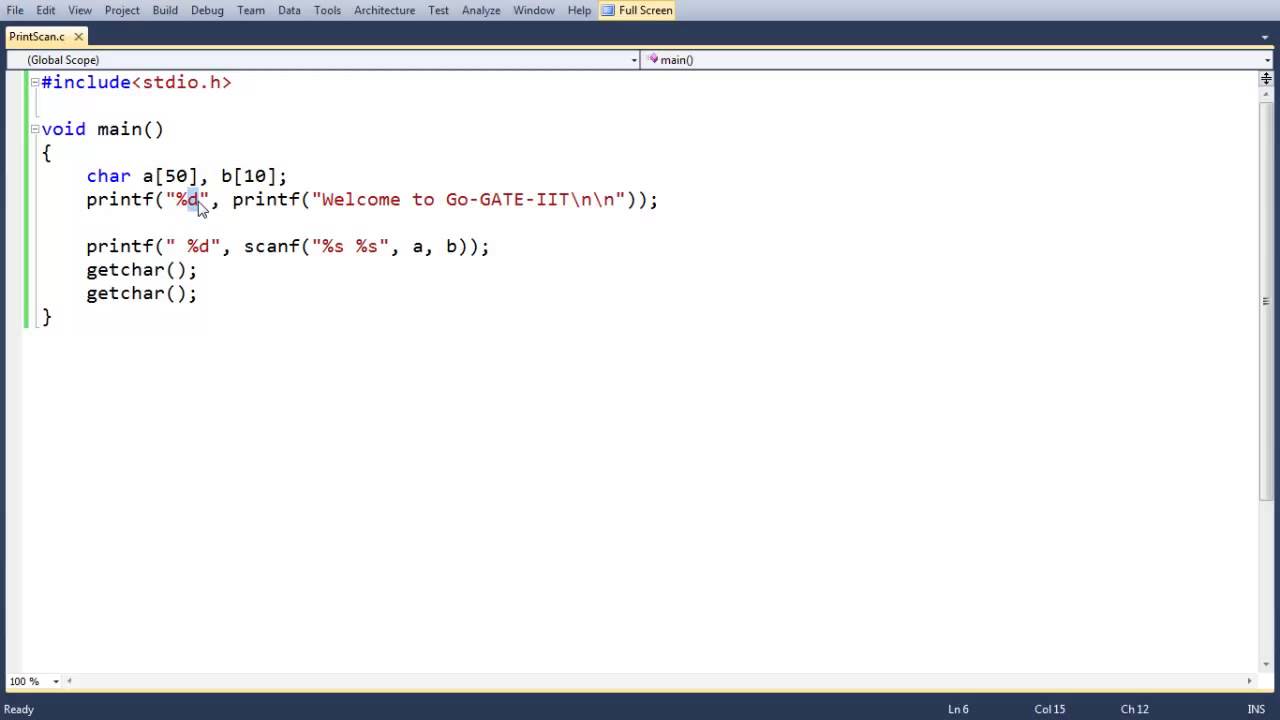Open the Help menu
Screen dimensions: 1280x720
(579, 10)
